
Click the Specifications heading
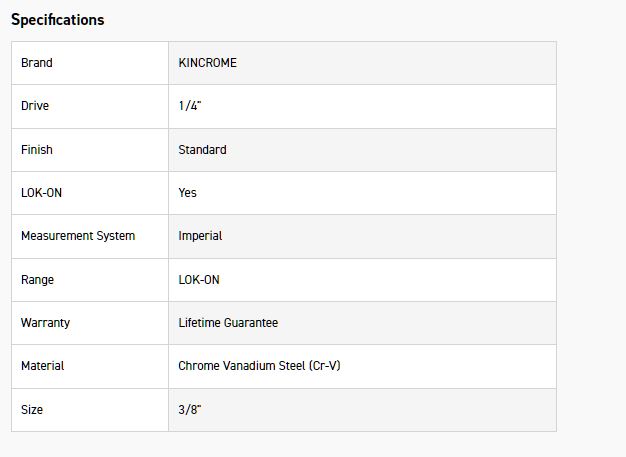(57, 20)
